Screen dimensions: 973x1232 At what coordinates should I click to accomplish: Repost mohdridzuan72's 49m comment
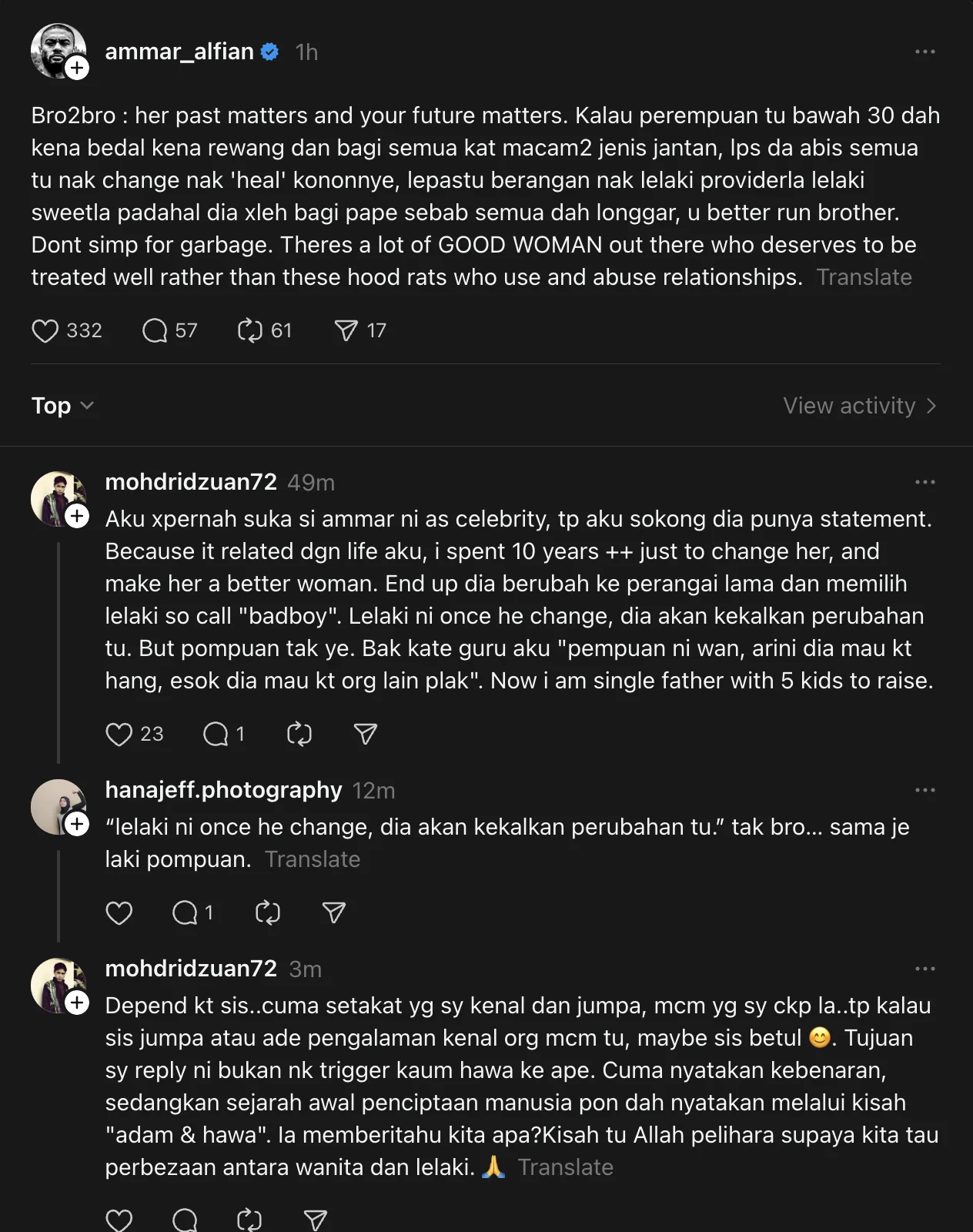point(299,735)
